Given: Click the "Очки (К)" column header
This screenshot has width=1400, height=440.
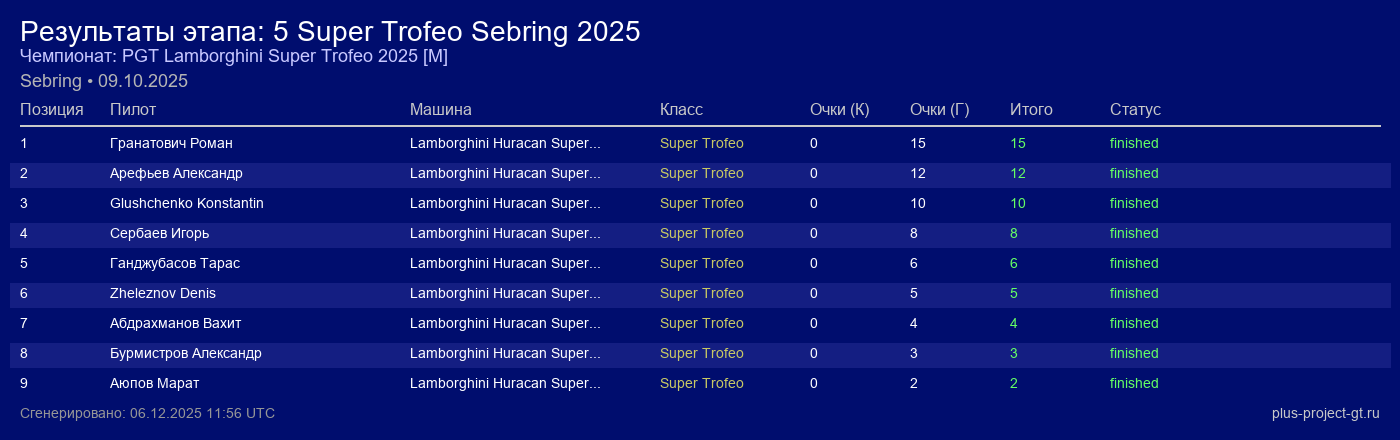Looking at the screenshot, I should (839, 109).
